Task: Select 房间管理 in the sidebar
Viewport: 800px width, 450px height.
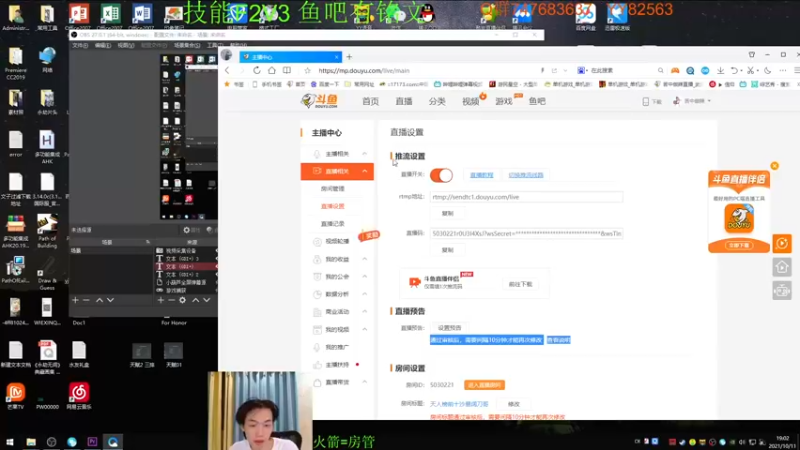Action: coord(333,189)
